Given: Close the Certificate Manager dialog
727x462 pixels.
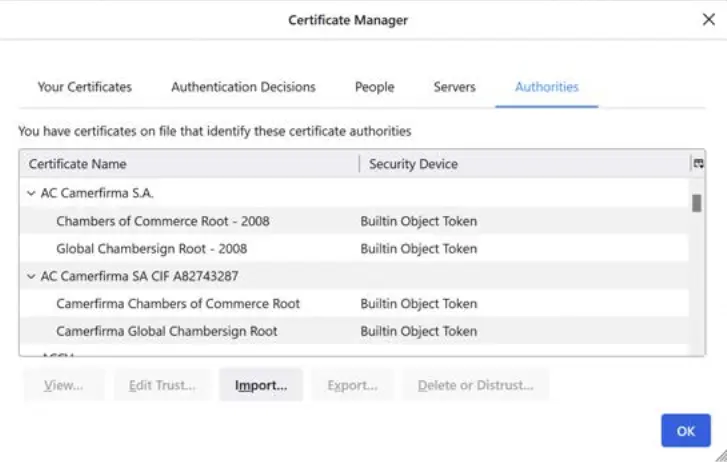Looking at the screenshot, I should click(x=708, y=20).
